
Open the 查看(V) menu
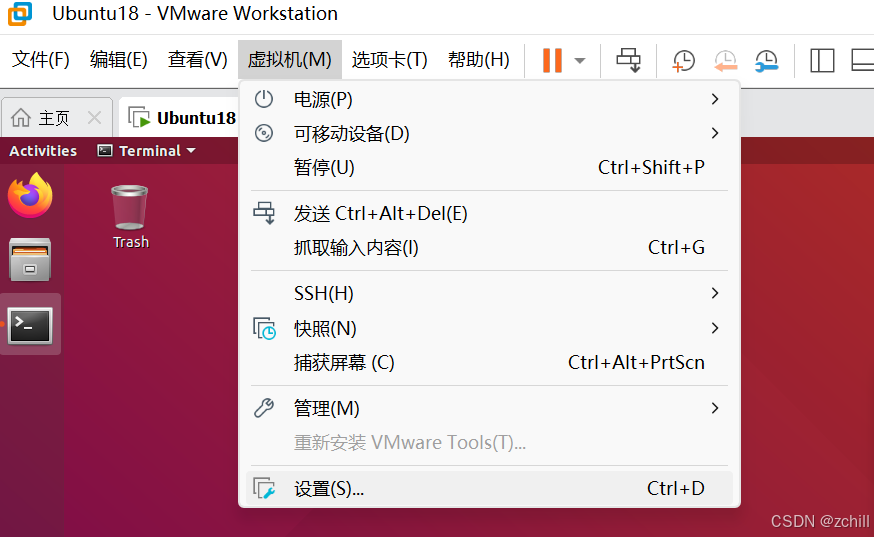click(197, 59)
